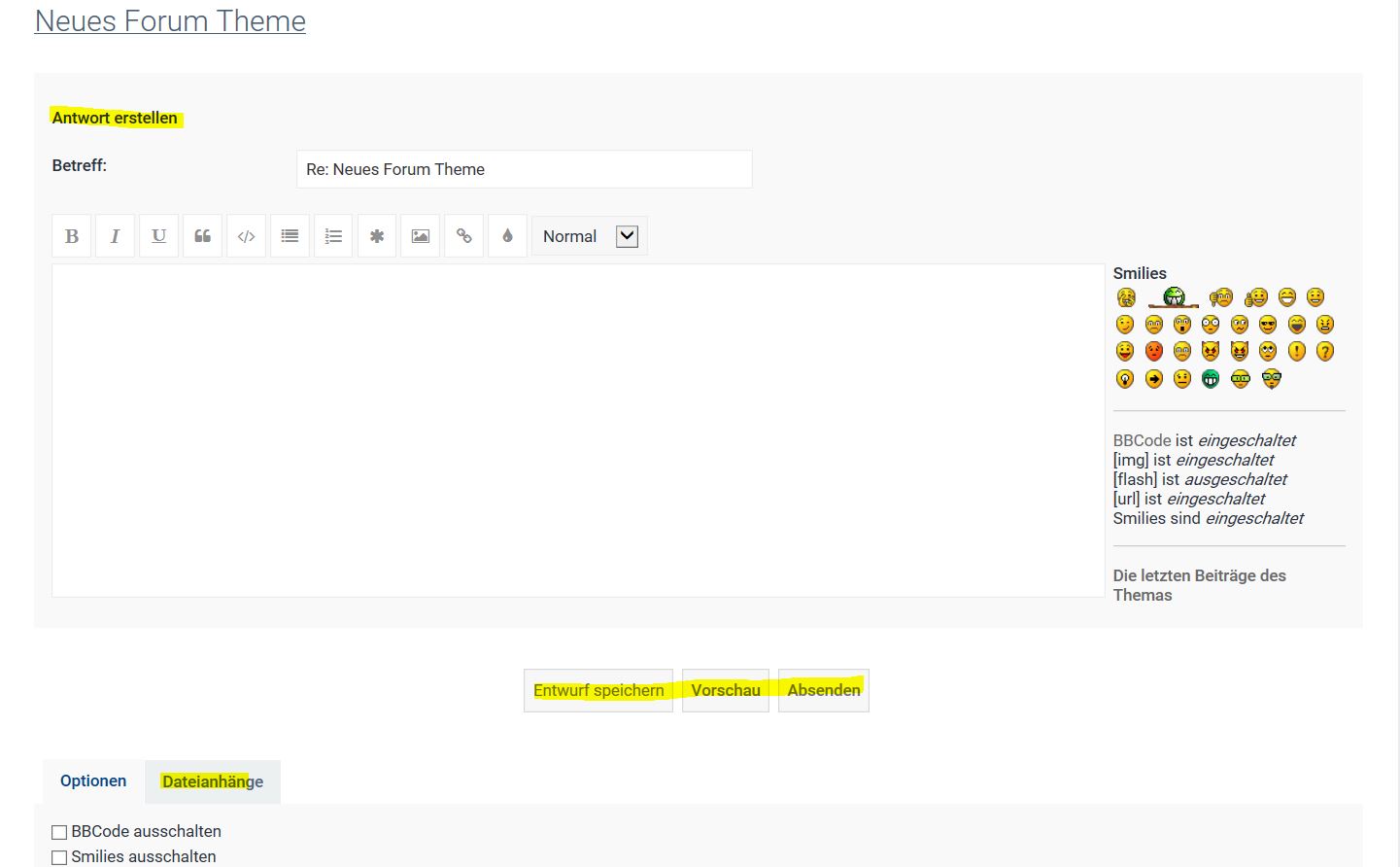Open the font color droplet picker
The width and height of the screenshot is (1400, 867).
click(507, 236)
